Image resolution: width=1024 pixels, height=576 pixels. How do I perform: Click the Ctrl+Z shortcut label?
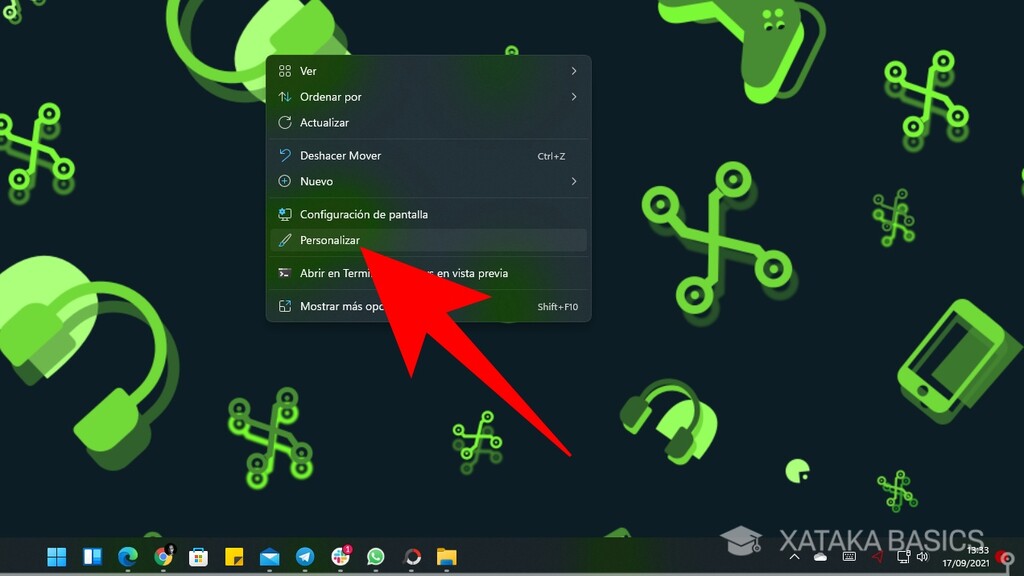coord(551,156)
